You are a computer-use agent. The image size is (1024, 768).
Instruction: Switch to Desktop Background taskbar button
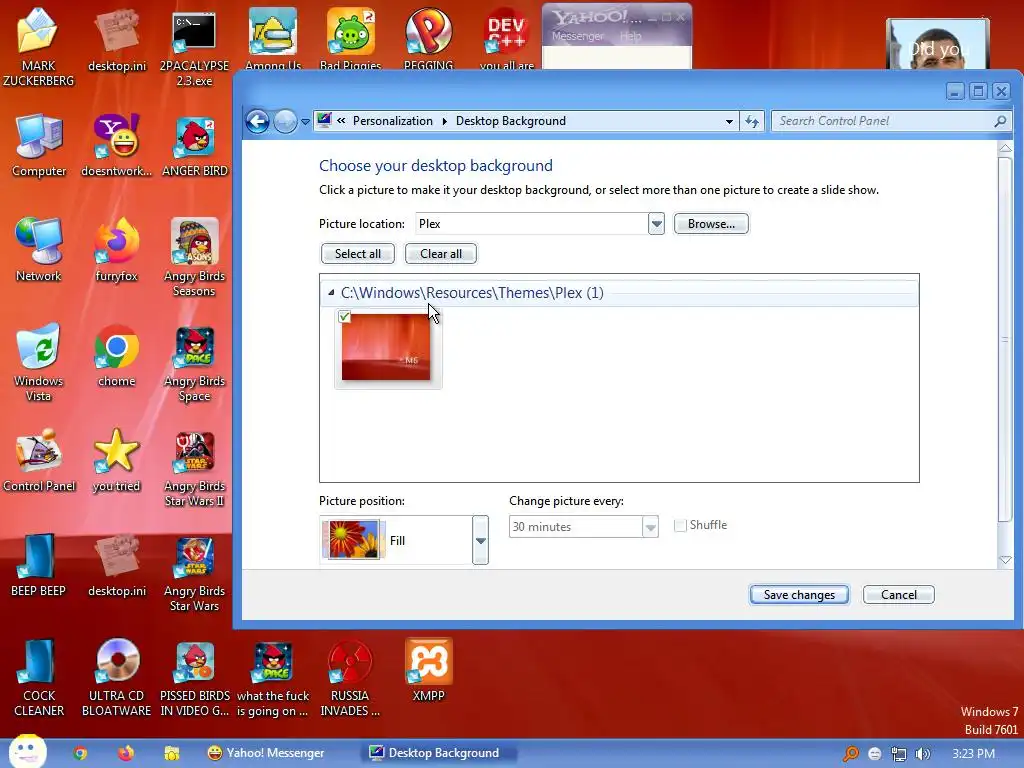pos(439,753)
